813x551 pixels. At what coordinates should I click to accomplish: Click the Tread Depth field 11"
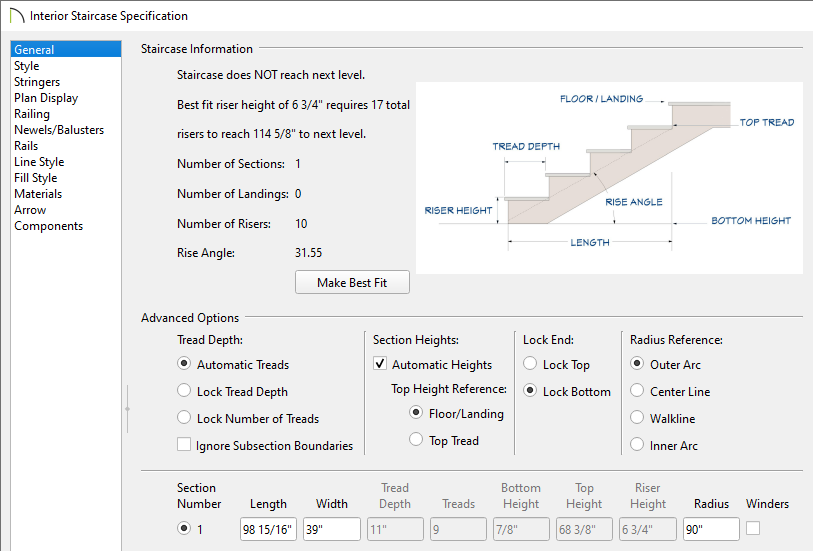pos(395,529)
